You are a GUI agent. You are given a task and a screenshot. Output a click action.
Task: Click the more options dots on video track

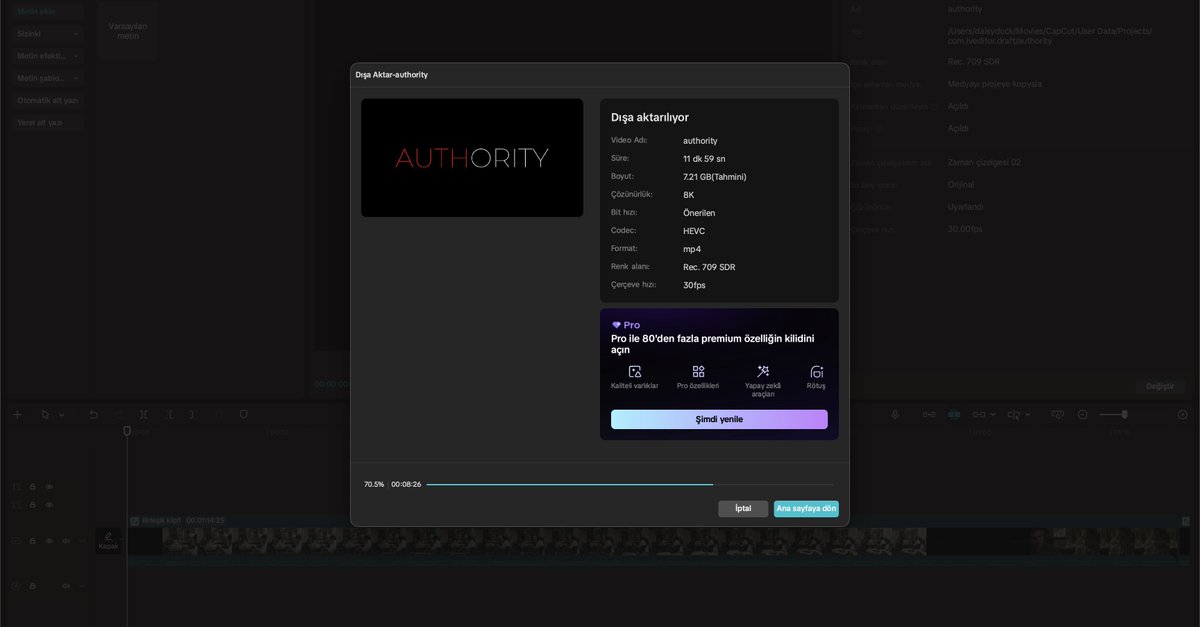click(83, 540)
